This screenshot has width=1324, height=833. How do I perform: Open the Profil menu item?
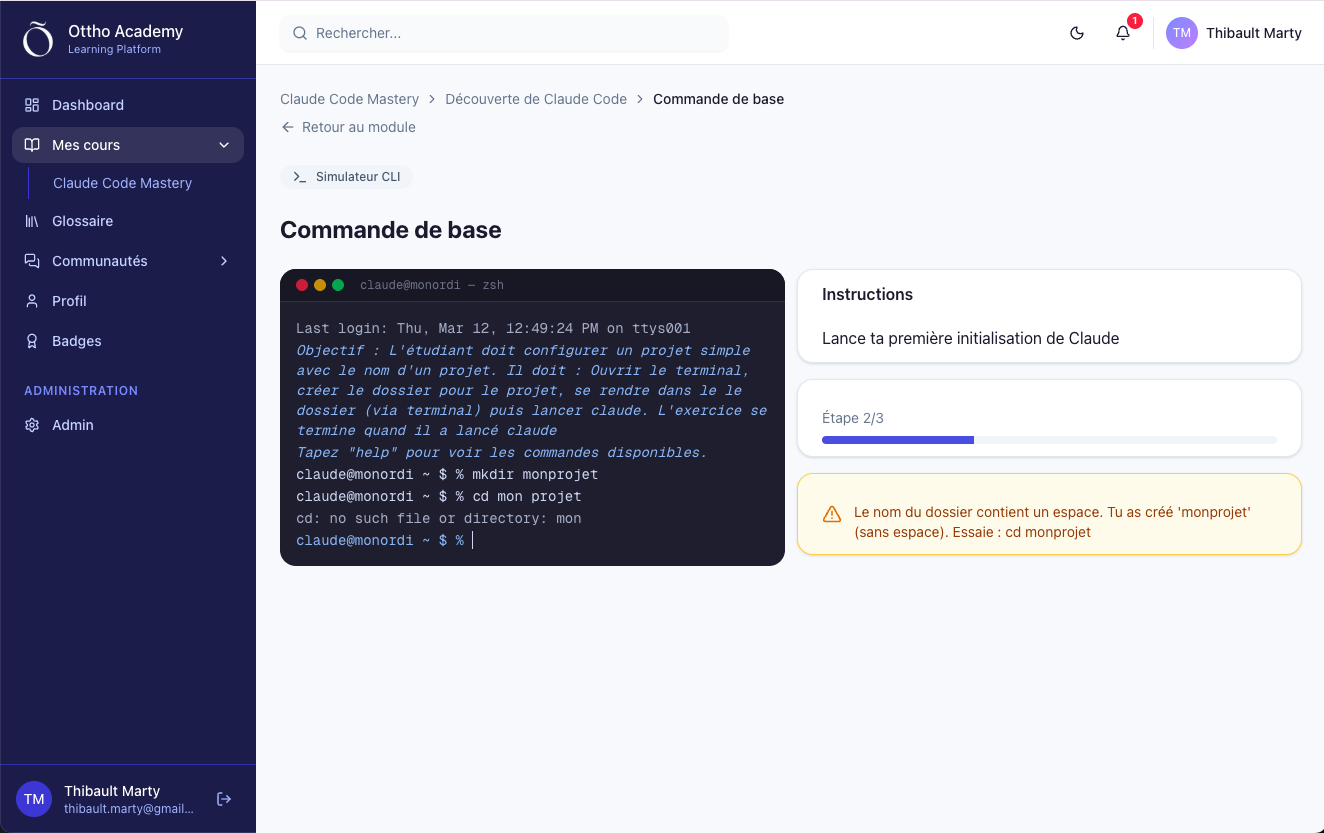point(69,301)
